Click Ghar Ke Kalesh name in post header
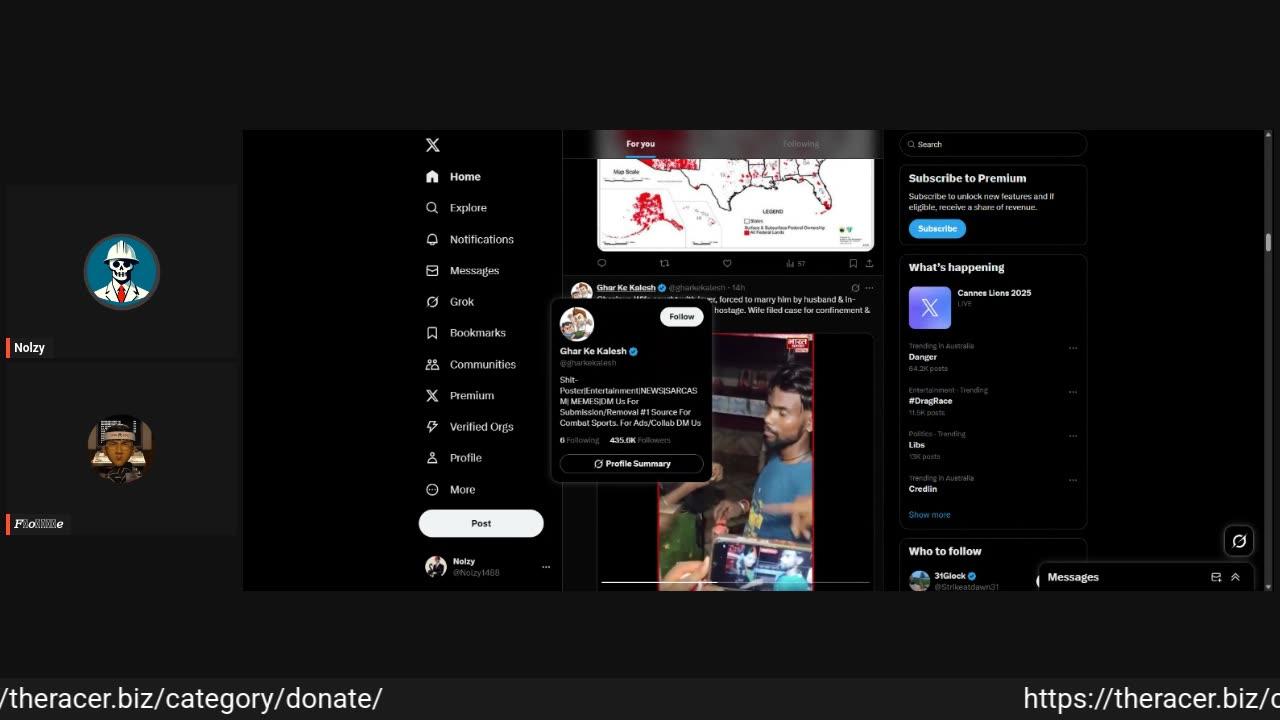1280x720 pixels. point(626,288)
